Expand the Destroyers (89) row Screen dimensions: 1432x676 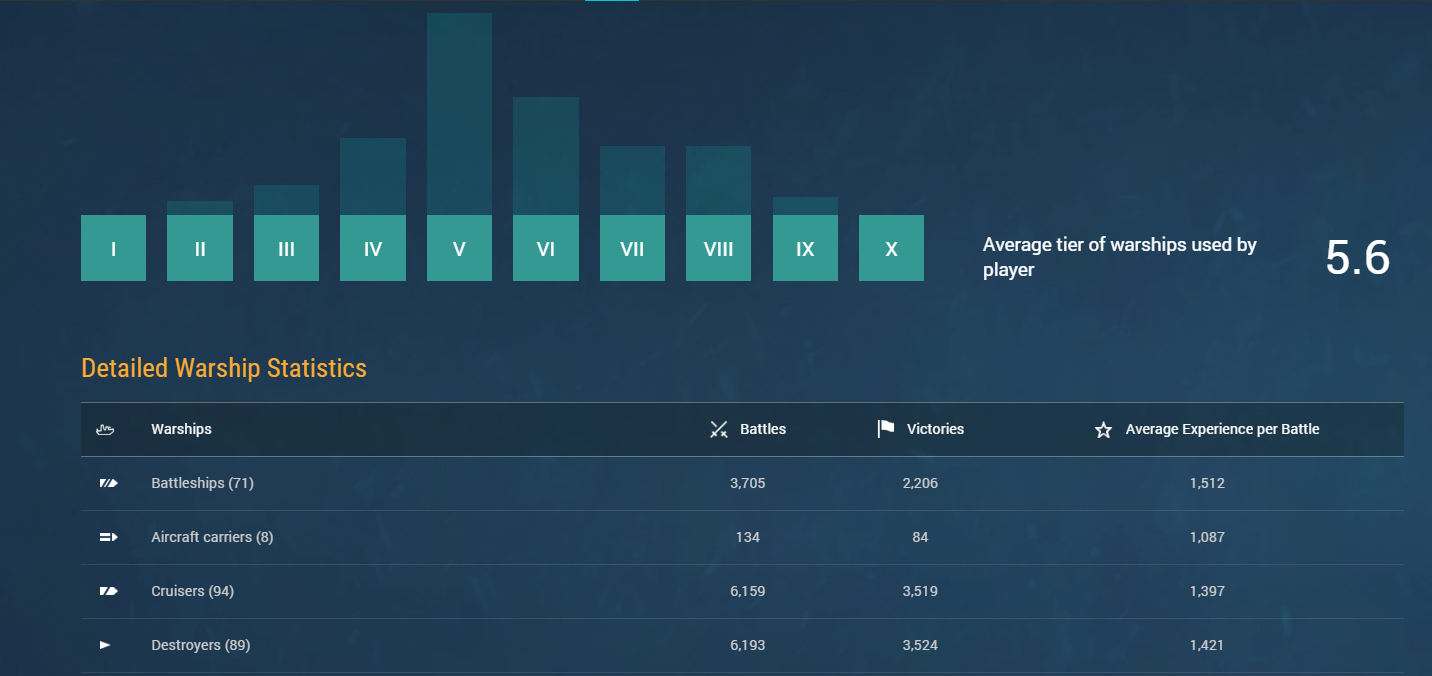tap(201, 646)
